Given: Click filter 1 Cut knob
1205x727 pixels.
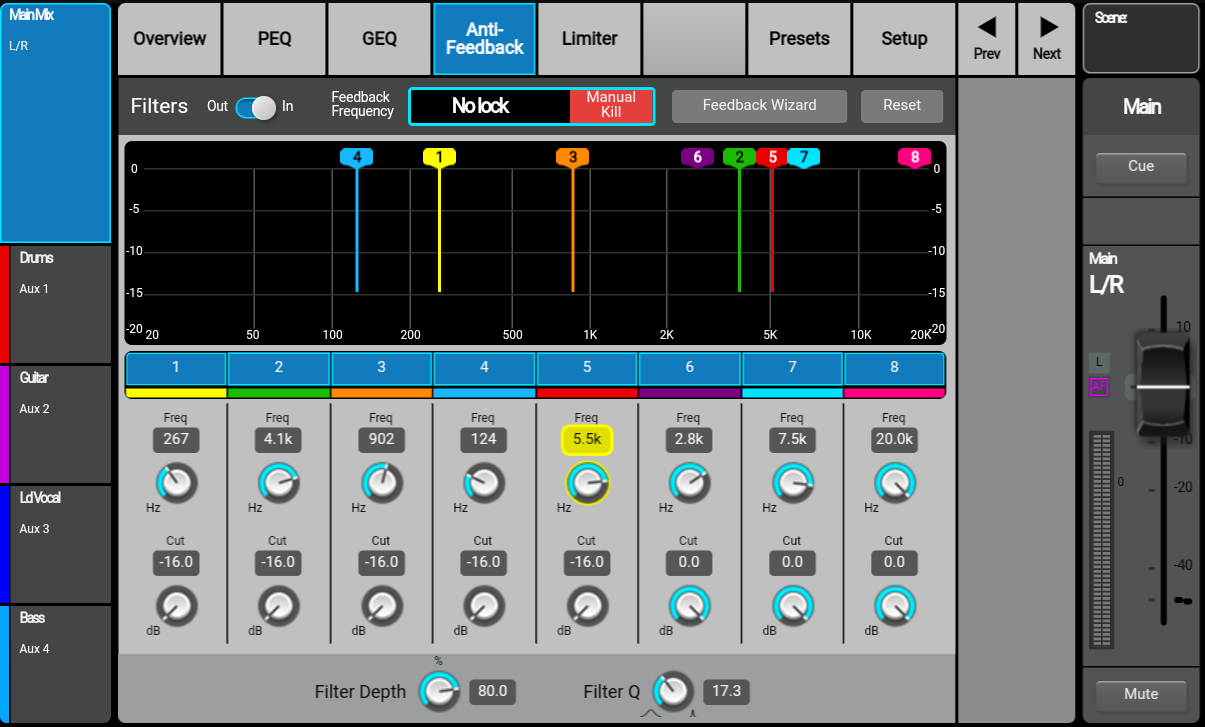Looking at the screenshot, I should coord(176,606).
